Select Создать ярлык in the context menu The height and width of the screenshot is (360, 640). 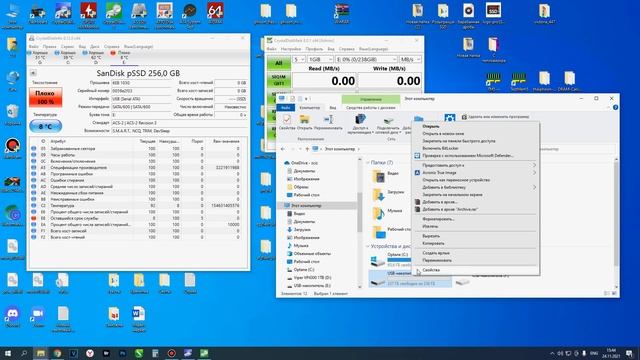[476, 253]
